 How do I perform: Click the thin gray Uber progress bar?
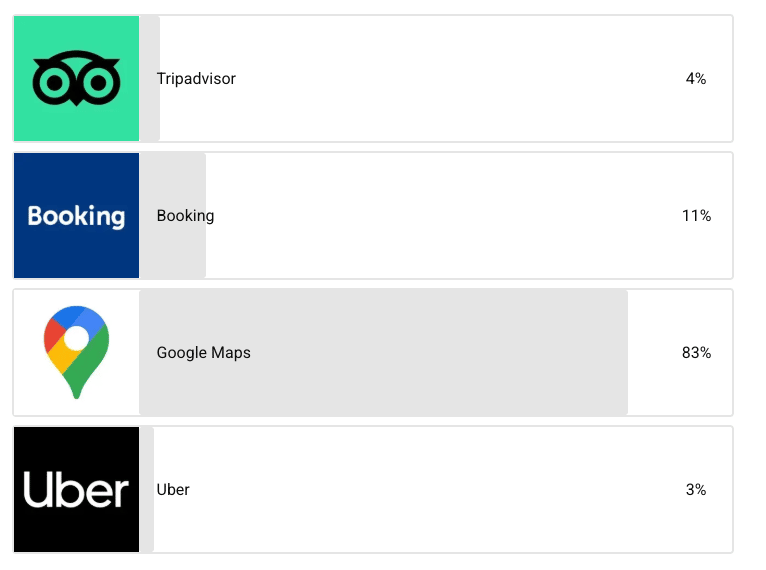click(x=147, y=489)
